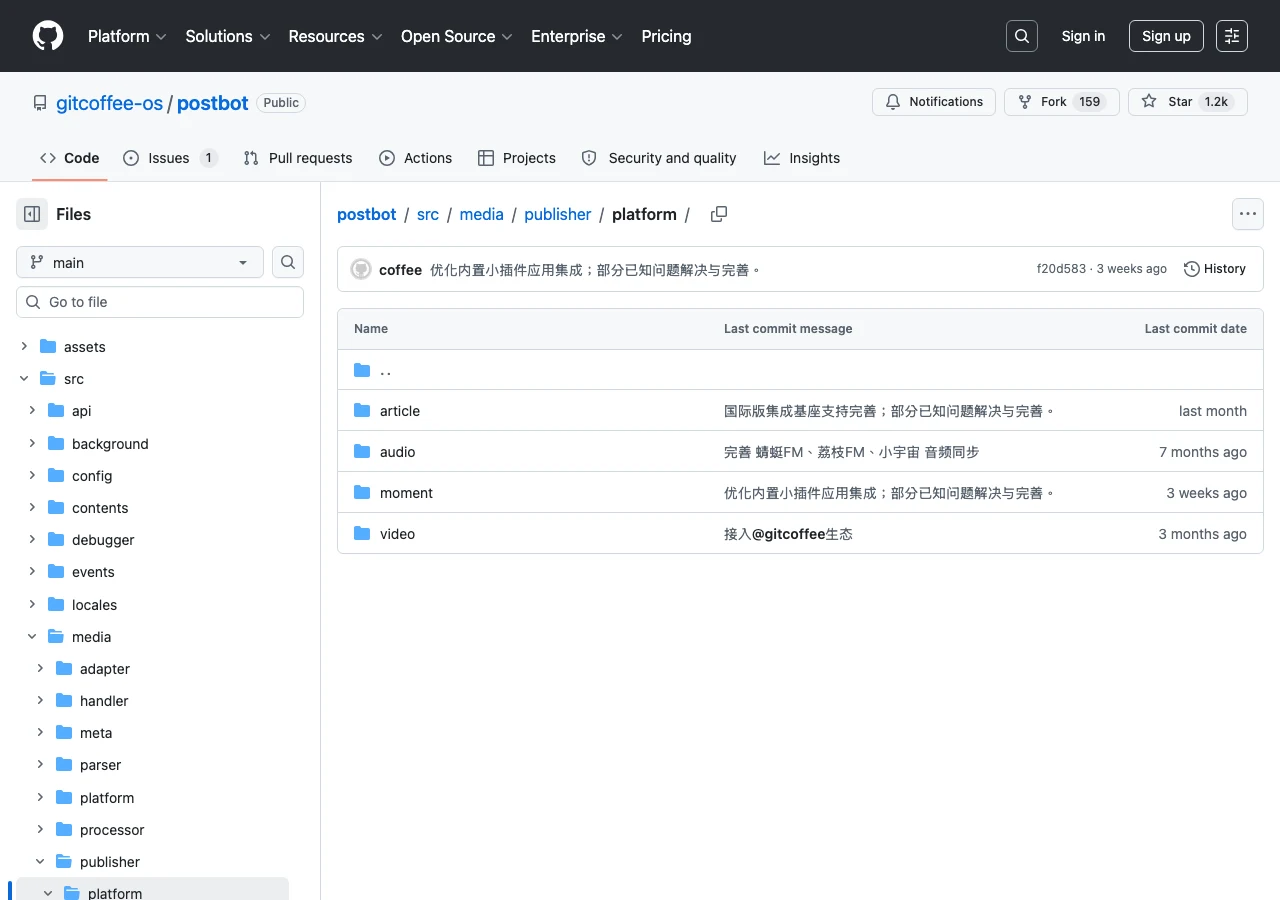Open gitcoffee-os owner link

(109, 103)
